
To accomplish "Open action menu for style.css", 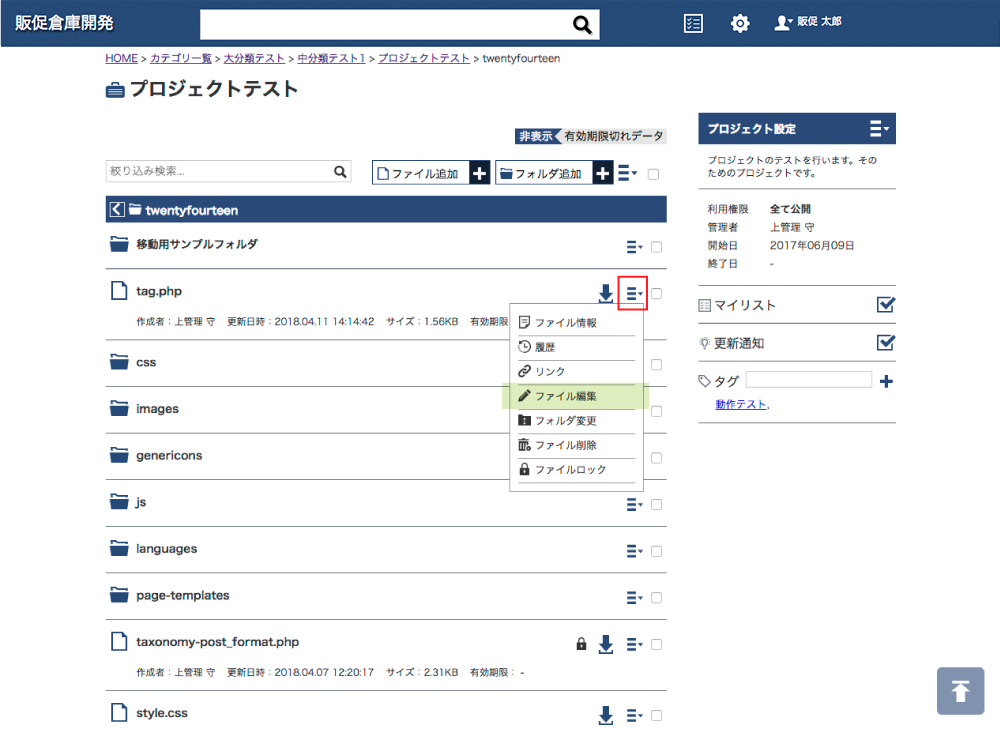I will pyautogui.click(x=634, y=715).
